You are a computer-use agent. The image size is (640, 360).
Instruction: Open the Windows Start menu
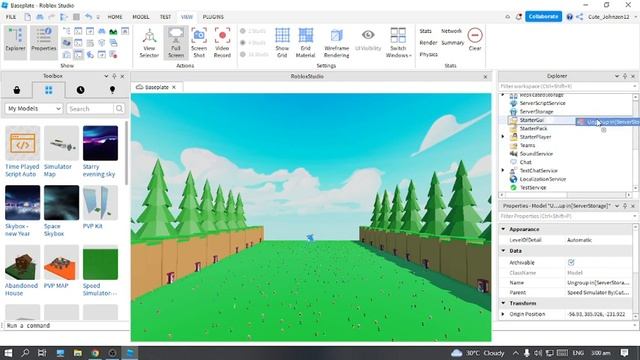[x=8, y=353]
